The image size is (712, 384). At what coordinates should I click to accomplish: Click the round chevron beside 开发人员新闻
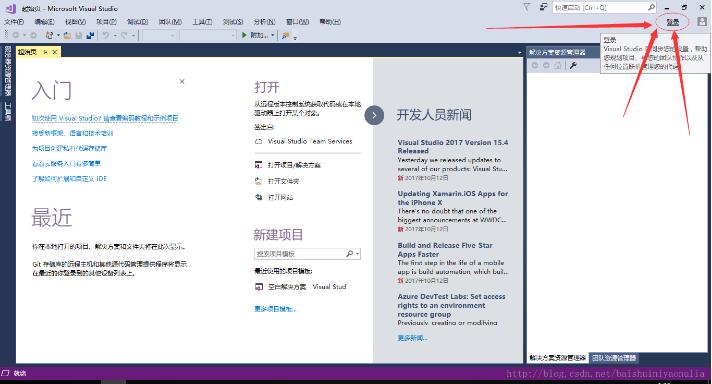[x=374, y=115]
